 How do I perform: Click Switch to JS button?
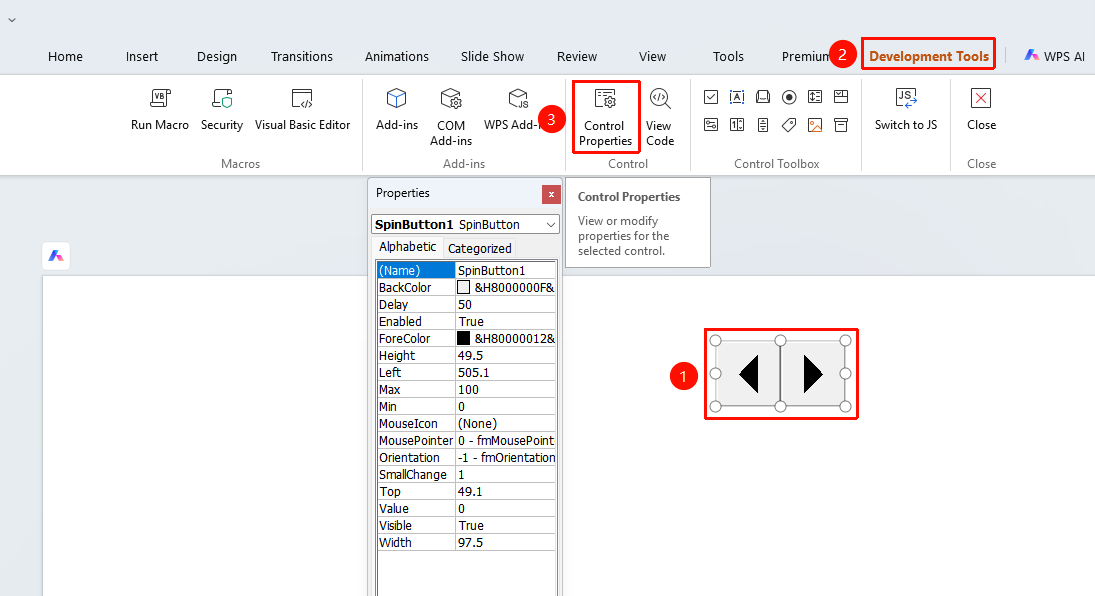tap(906, 110)
